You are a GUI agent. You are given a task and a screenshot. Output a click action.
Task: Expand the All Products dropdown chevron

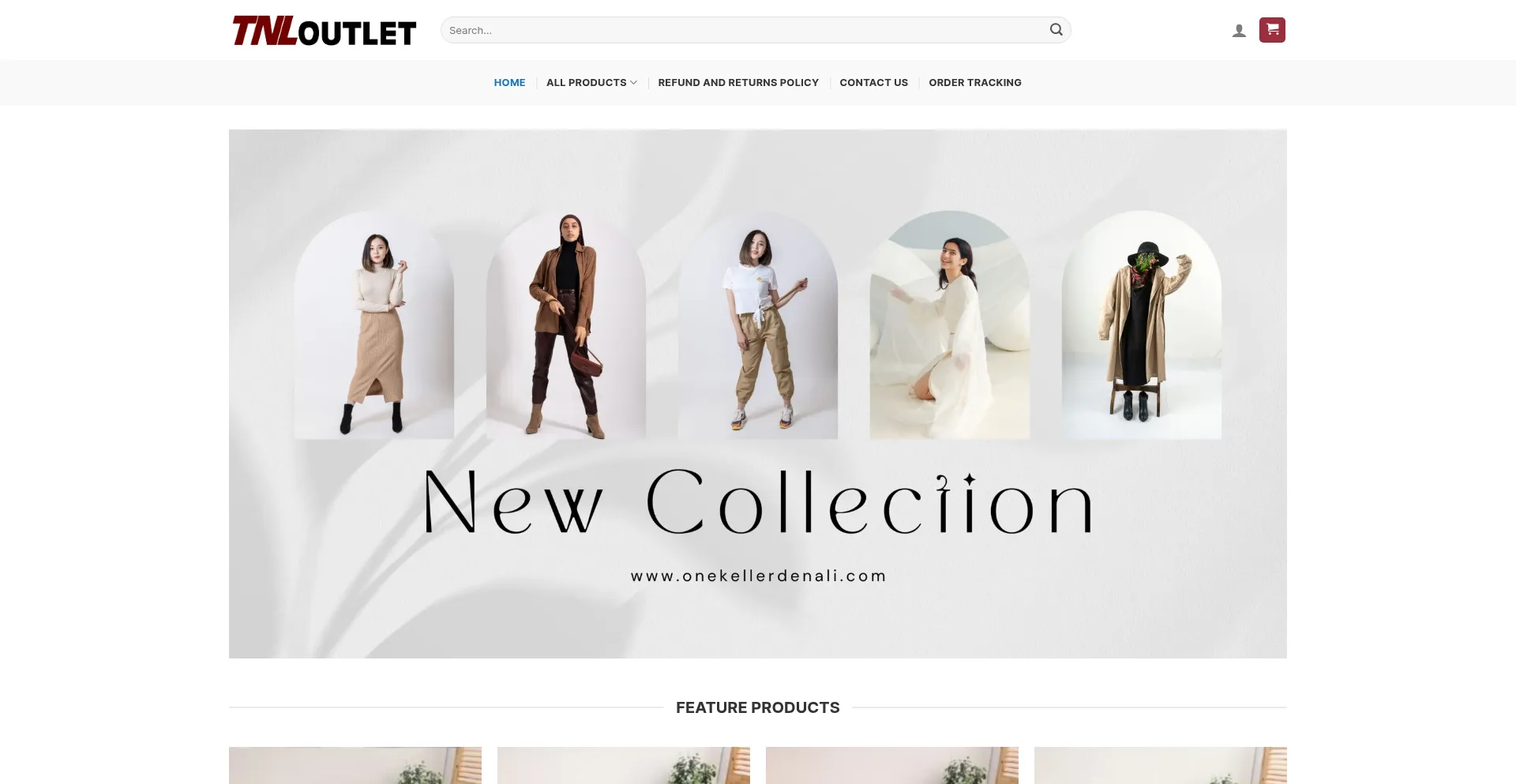(x=633, y=83)
